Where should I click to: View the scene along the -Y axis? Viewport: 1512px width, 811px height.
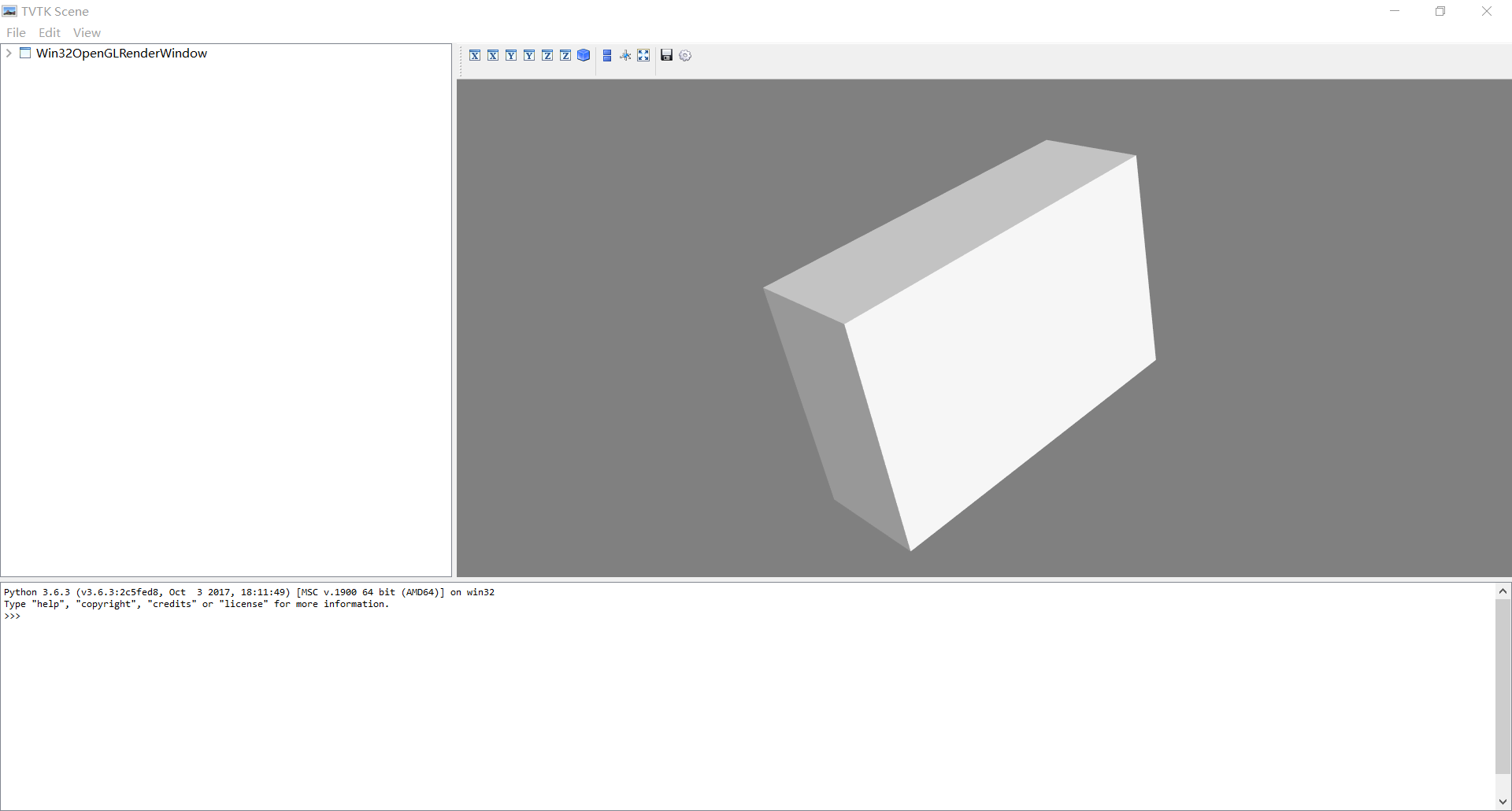tap(528, 55)
